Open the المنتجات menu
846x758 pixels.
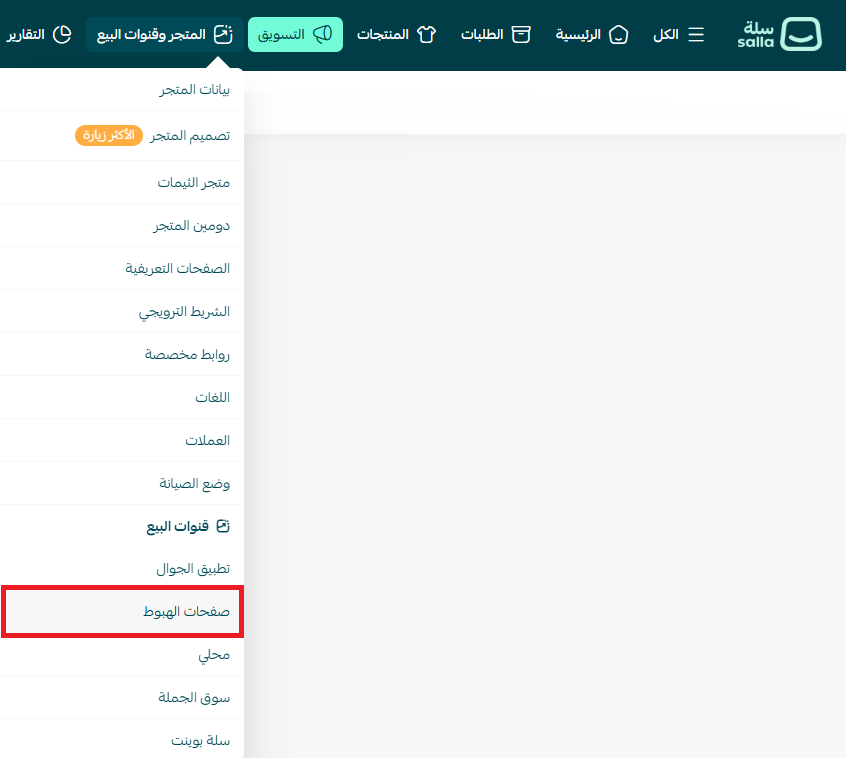click(x=396, y=35)
